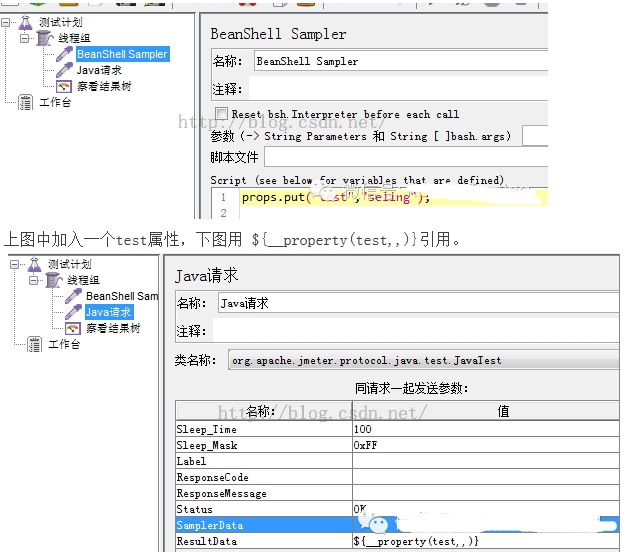Click the Java请求 名称 field
This screenshot has height=554, width=624.
[418, 303]
